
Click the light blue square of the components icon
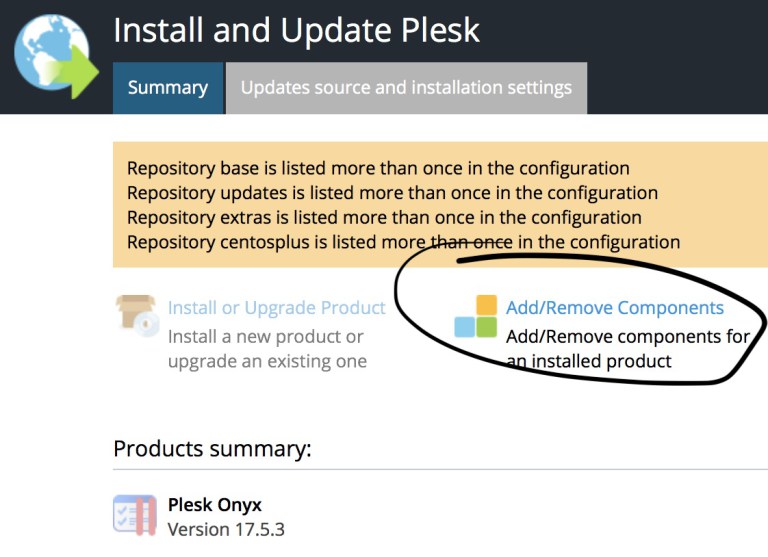[464, 327]
